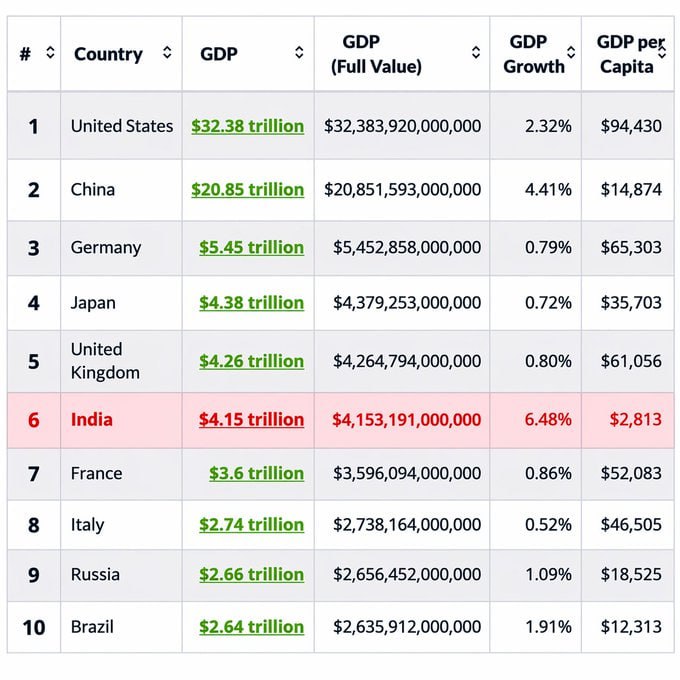Open Russia $2.66 trillion link
The height and width of the screenshot is (680, 680).
[x=252, y=575]
